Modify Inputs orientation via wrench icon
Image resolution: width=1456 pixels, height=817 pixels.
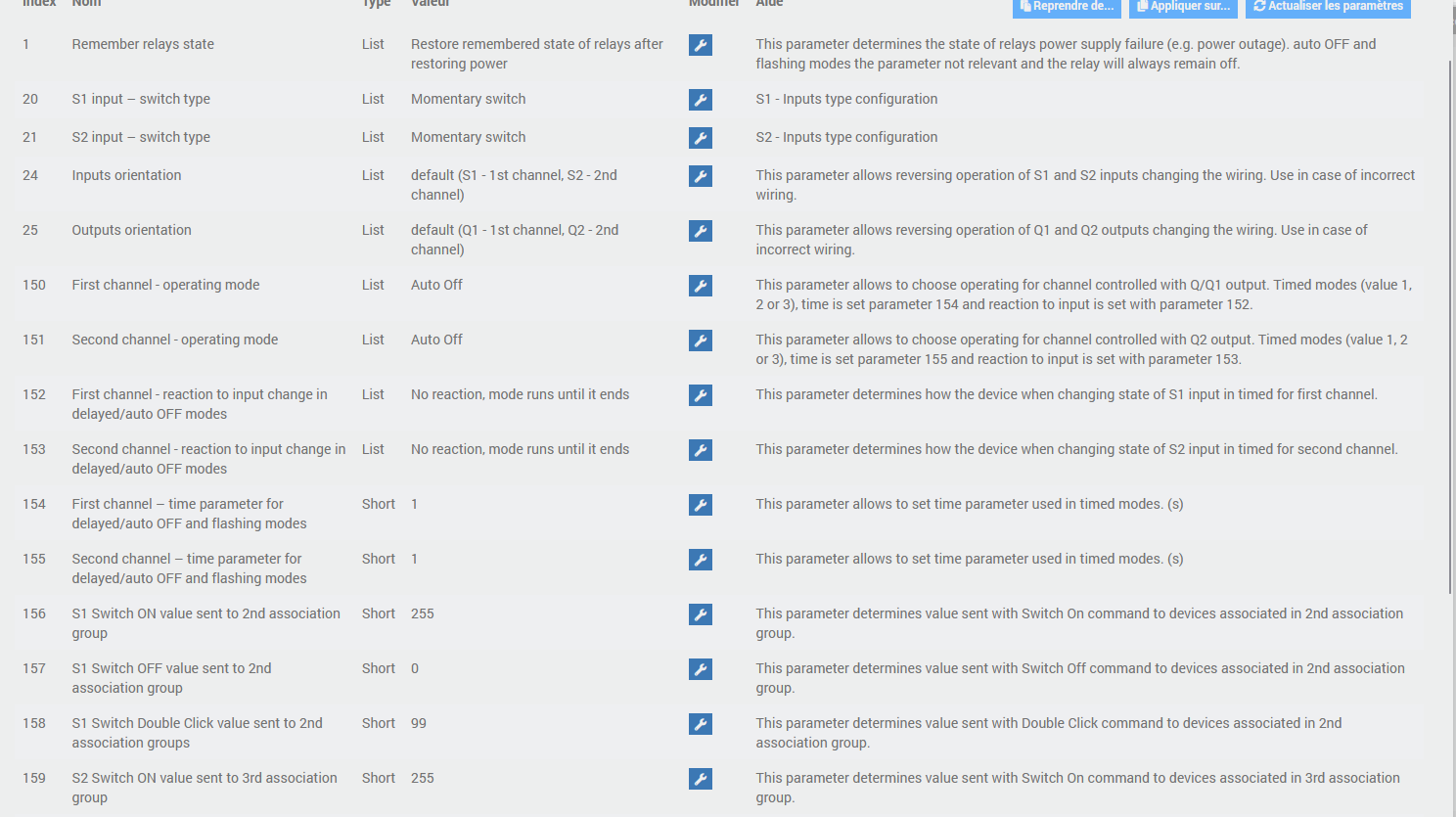click(x=701, y=176)
